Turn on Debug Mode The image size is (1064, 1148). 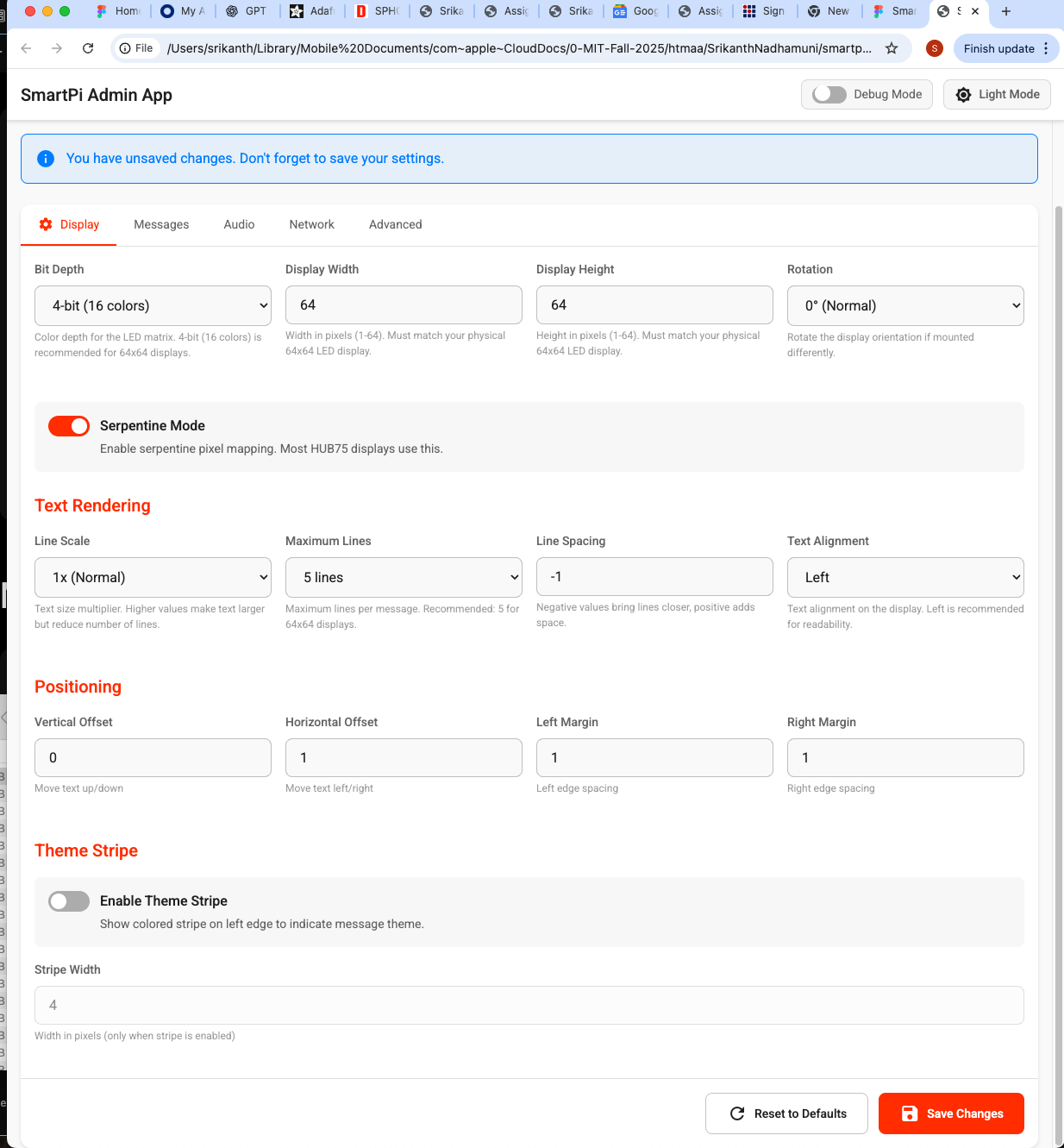click(828, 94)
